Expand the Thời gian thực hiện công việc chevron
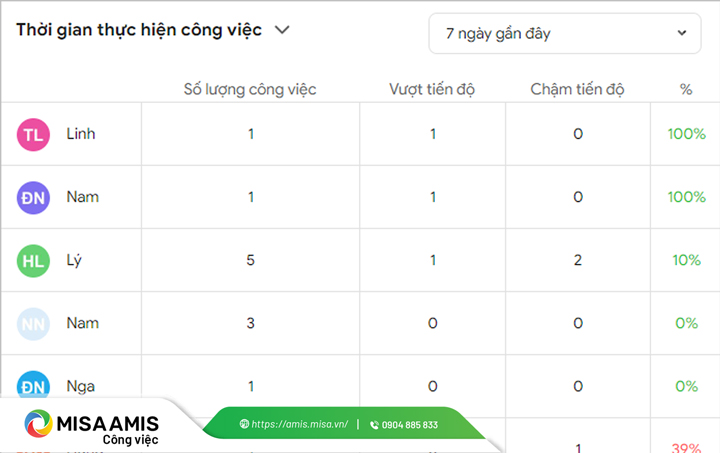The height and width of the screenshot is (453, 720). 283,30
